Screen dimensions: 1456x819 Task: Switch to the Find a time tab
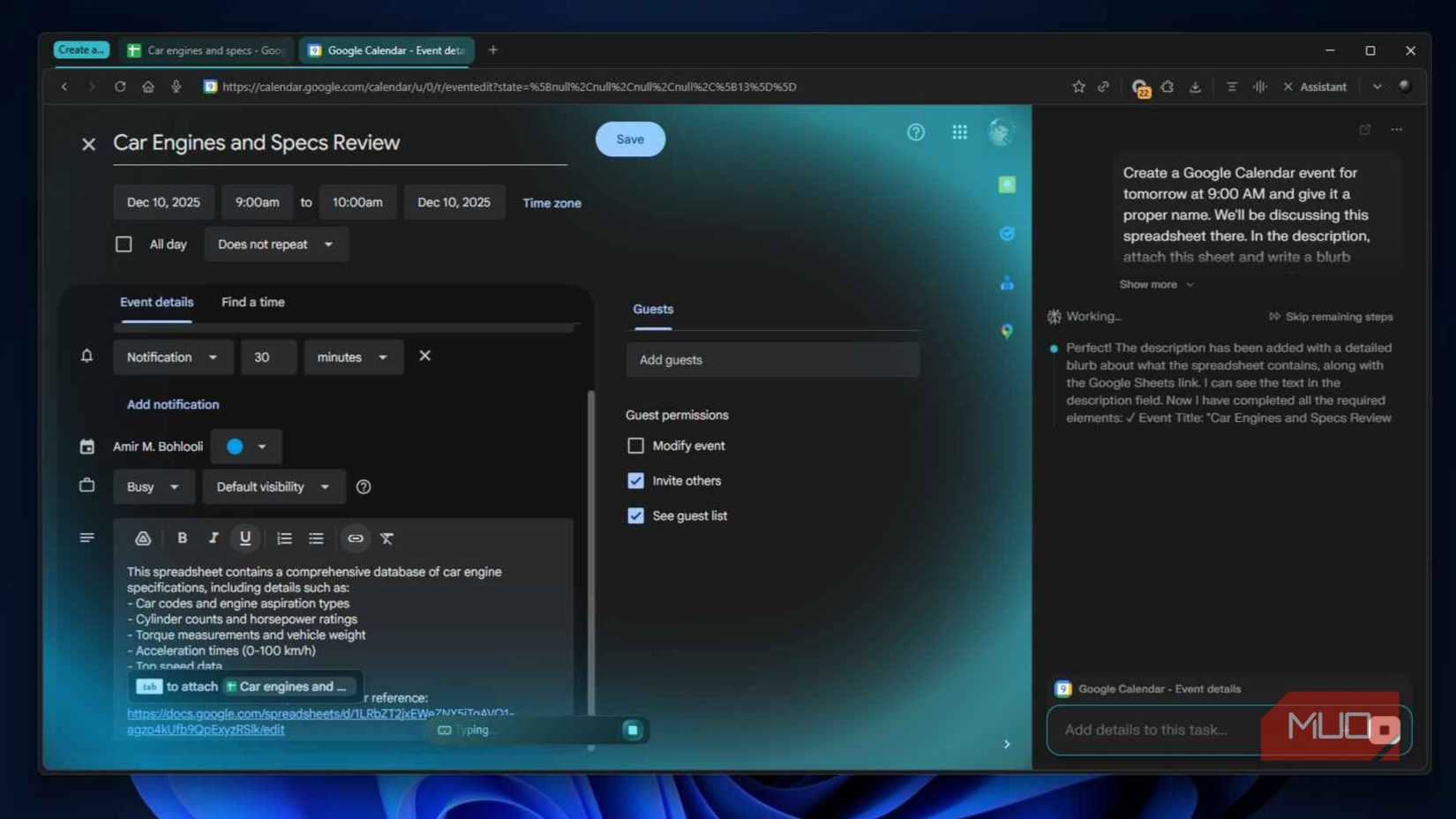coord(252,302)
